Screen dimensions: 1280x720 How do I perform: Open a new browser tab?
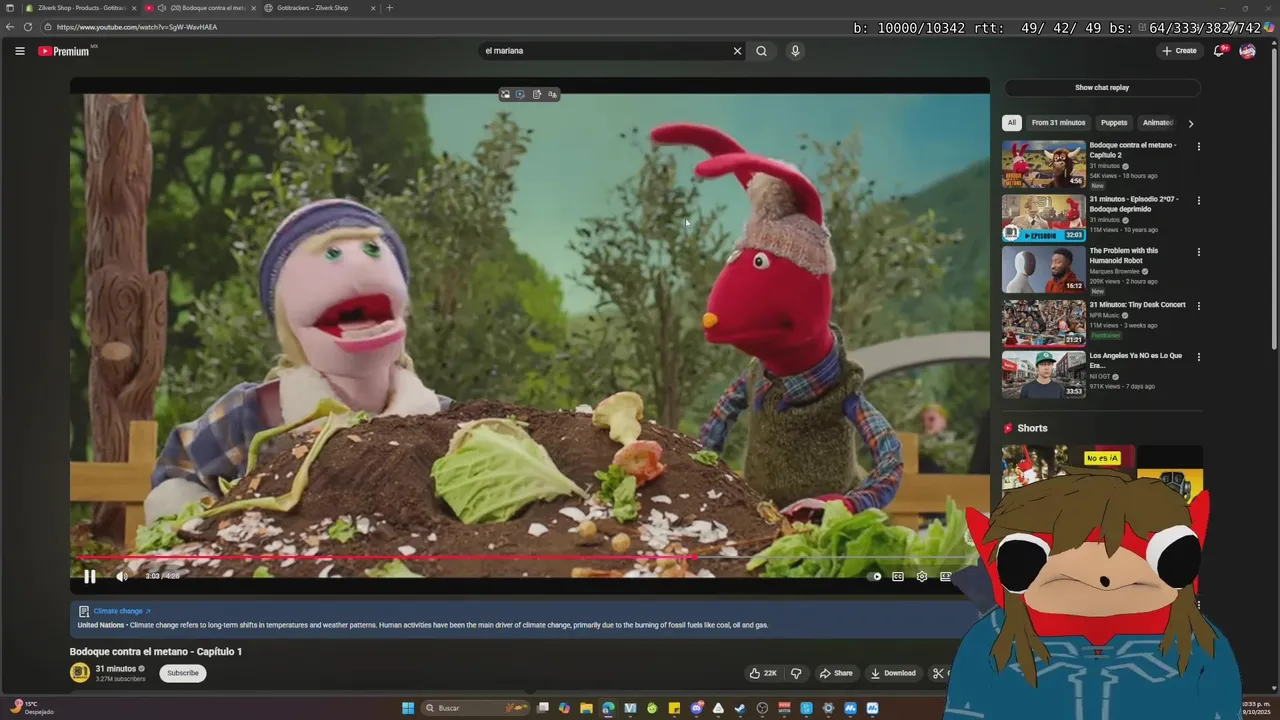click(x=390, y=8)
